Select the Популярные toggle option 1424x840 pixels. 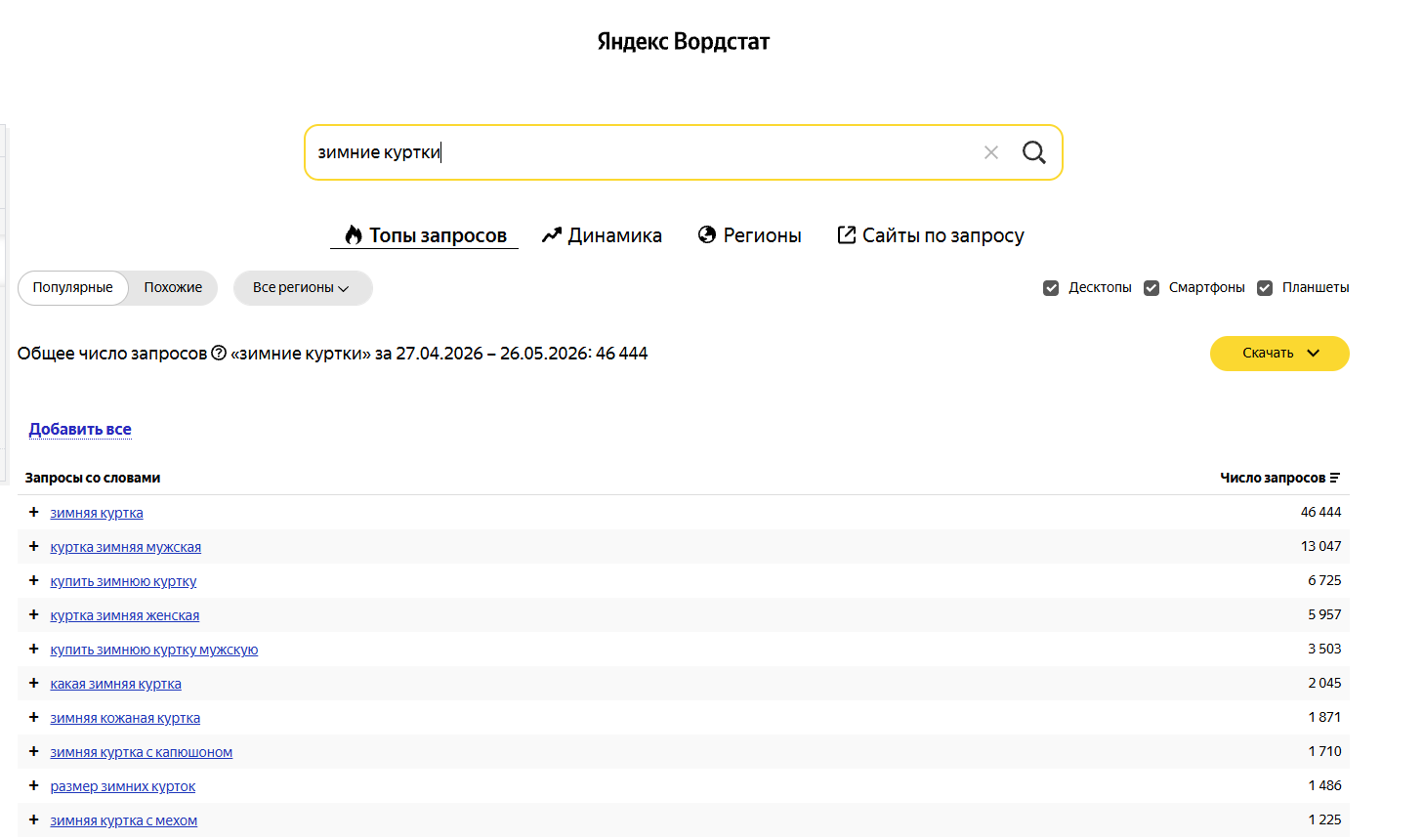[73, 288]
